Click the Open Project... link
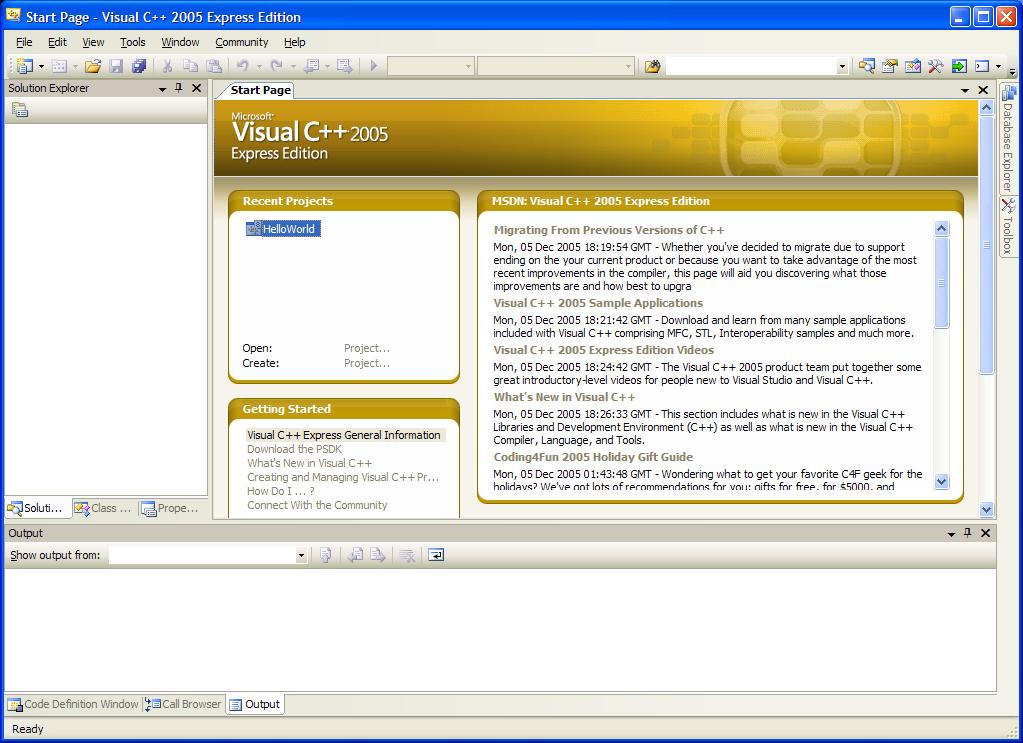 (x=367, y=348)
